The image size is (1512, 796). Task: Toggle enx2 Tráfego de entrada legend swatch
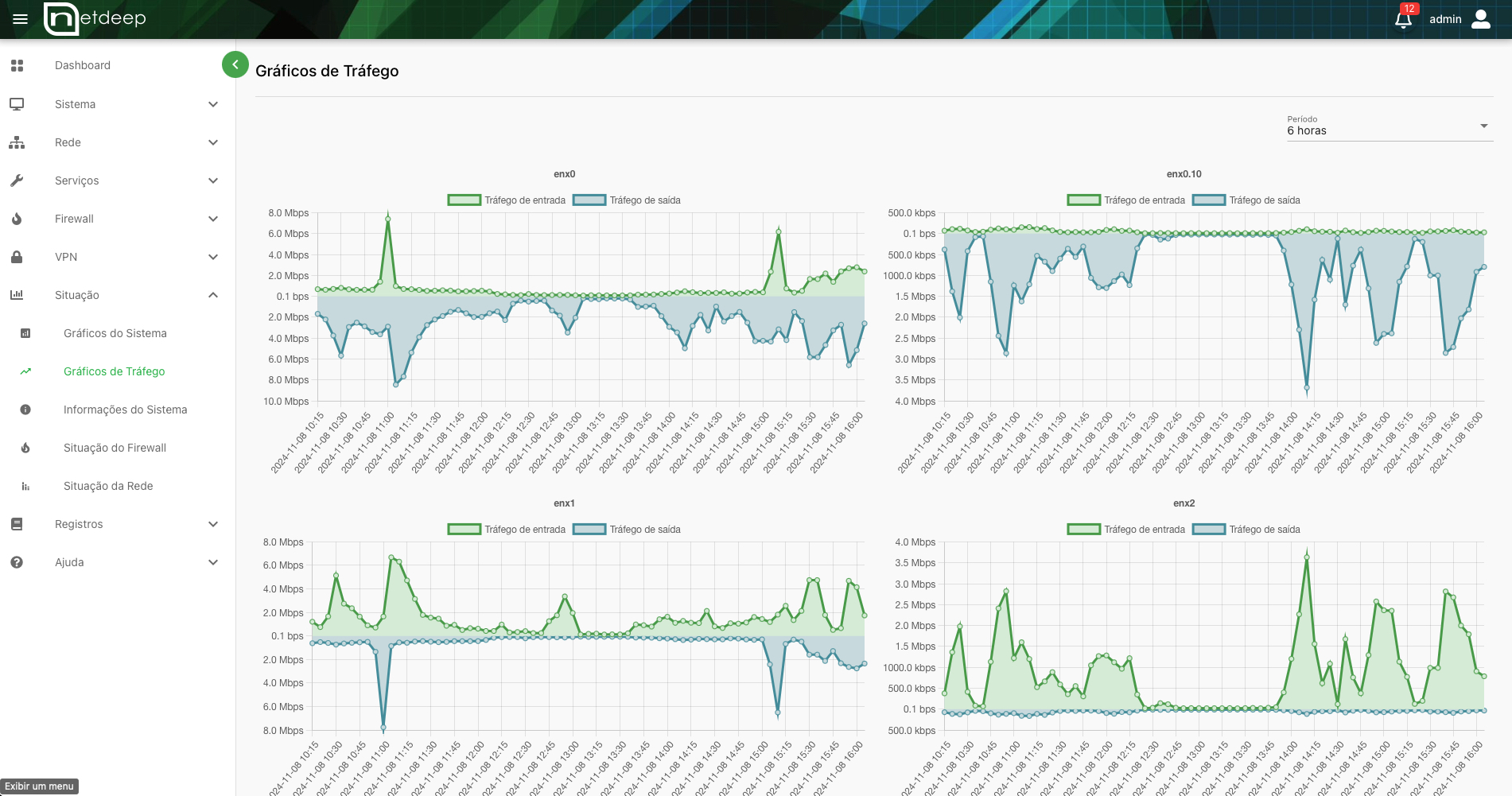click(x=1083, y=530)
